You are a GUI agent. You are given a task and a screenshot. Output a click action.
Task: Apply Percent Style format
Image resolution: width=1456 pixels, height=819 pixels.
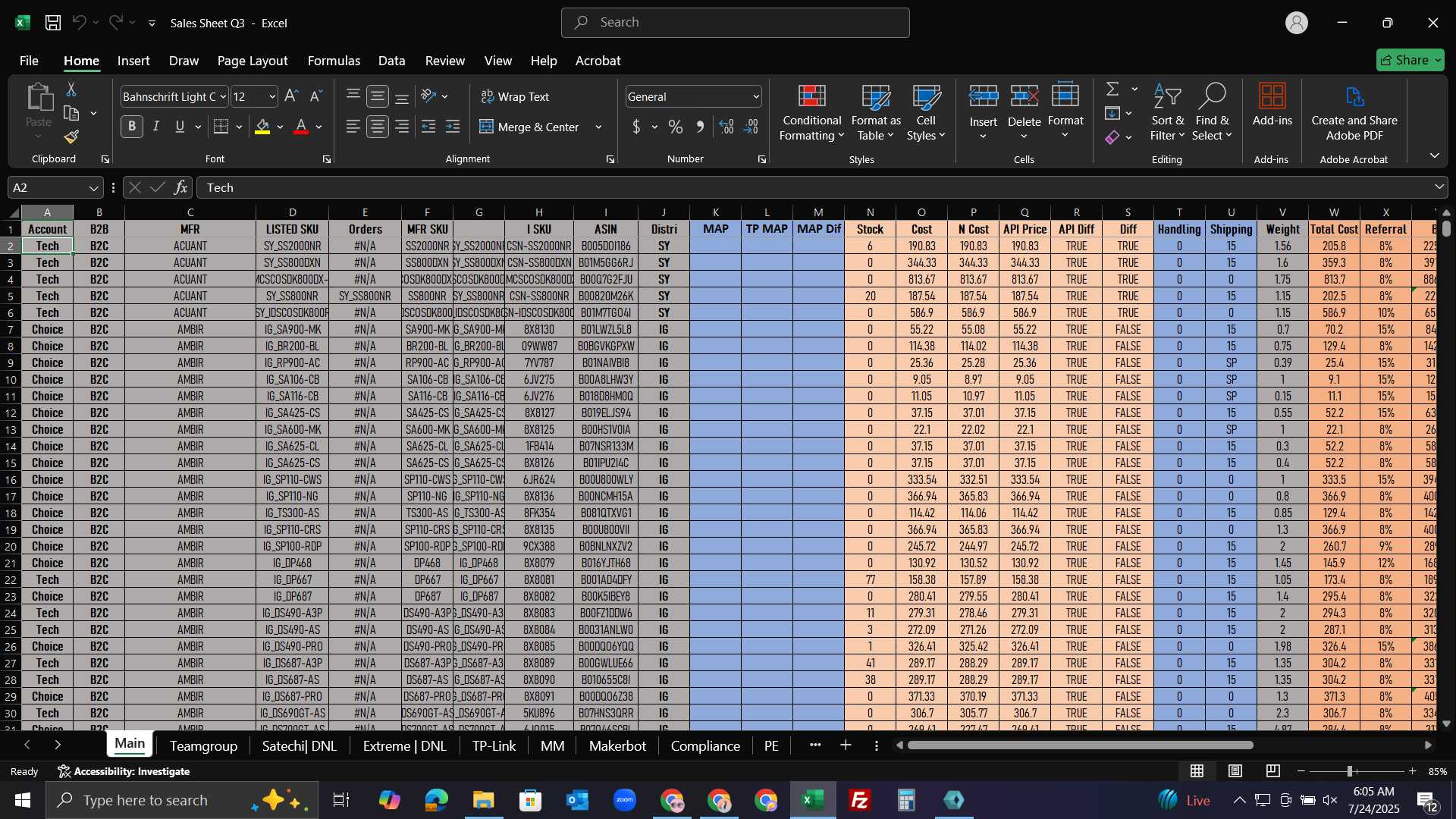(675, 127)
